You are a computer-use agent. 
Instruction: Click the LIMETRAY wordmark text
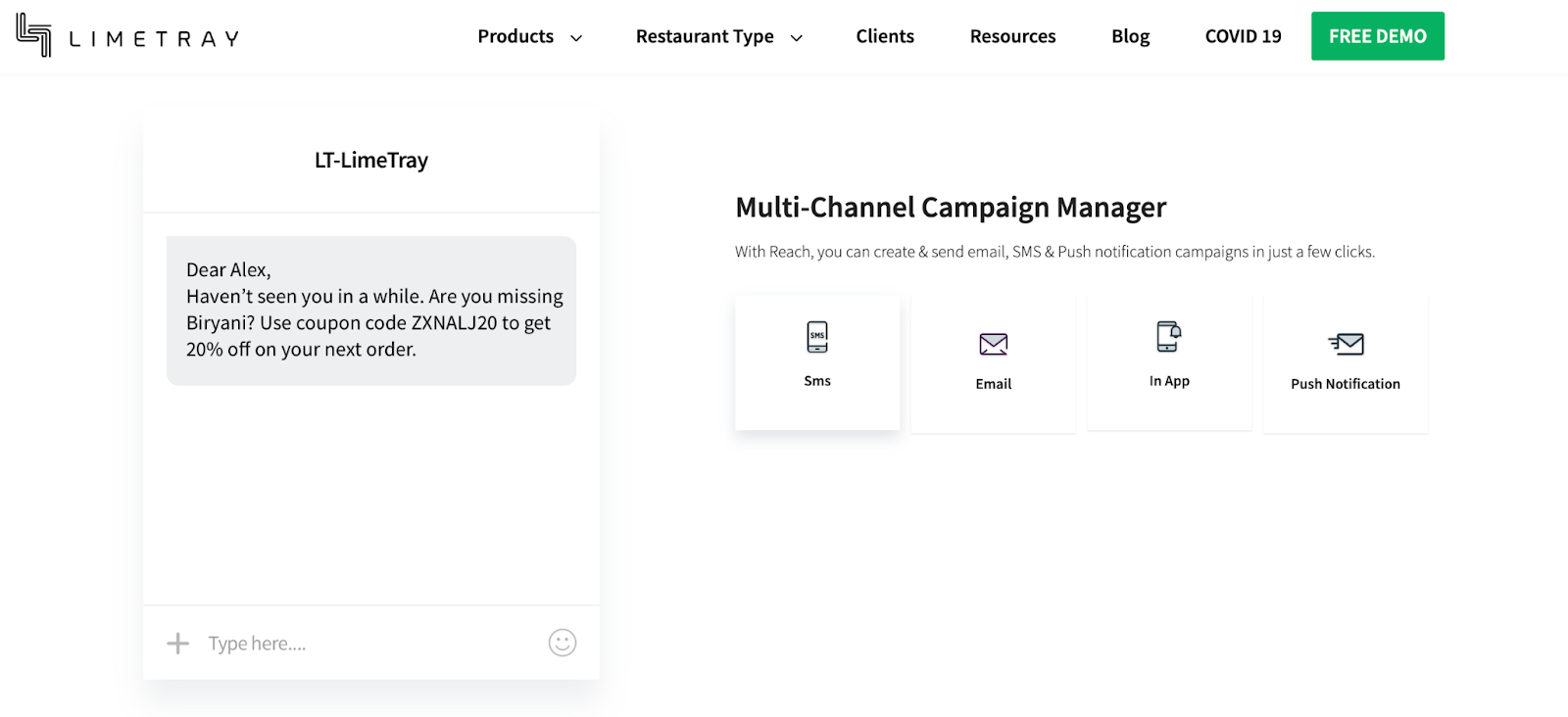coord(154,39)
